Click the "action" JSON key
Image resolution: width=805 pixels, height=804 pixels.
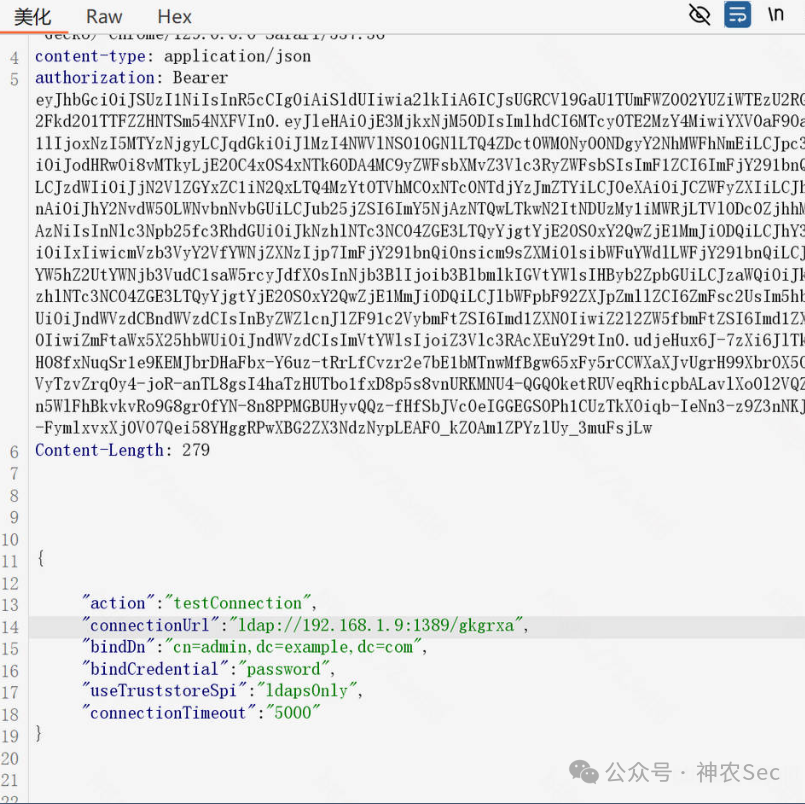coord(118,603)
